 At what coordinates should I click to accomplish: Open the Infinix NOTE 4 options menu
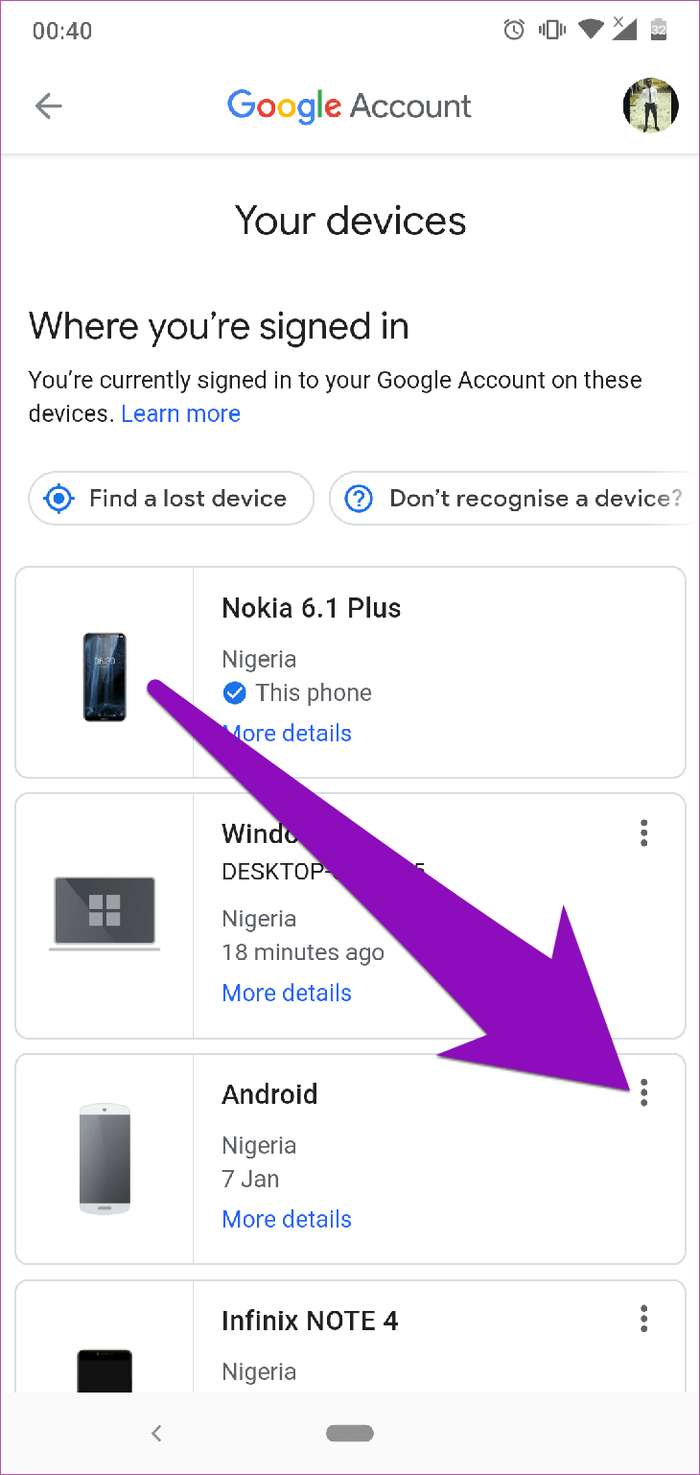[x=644, y=1319]
